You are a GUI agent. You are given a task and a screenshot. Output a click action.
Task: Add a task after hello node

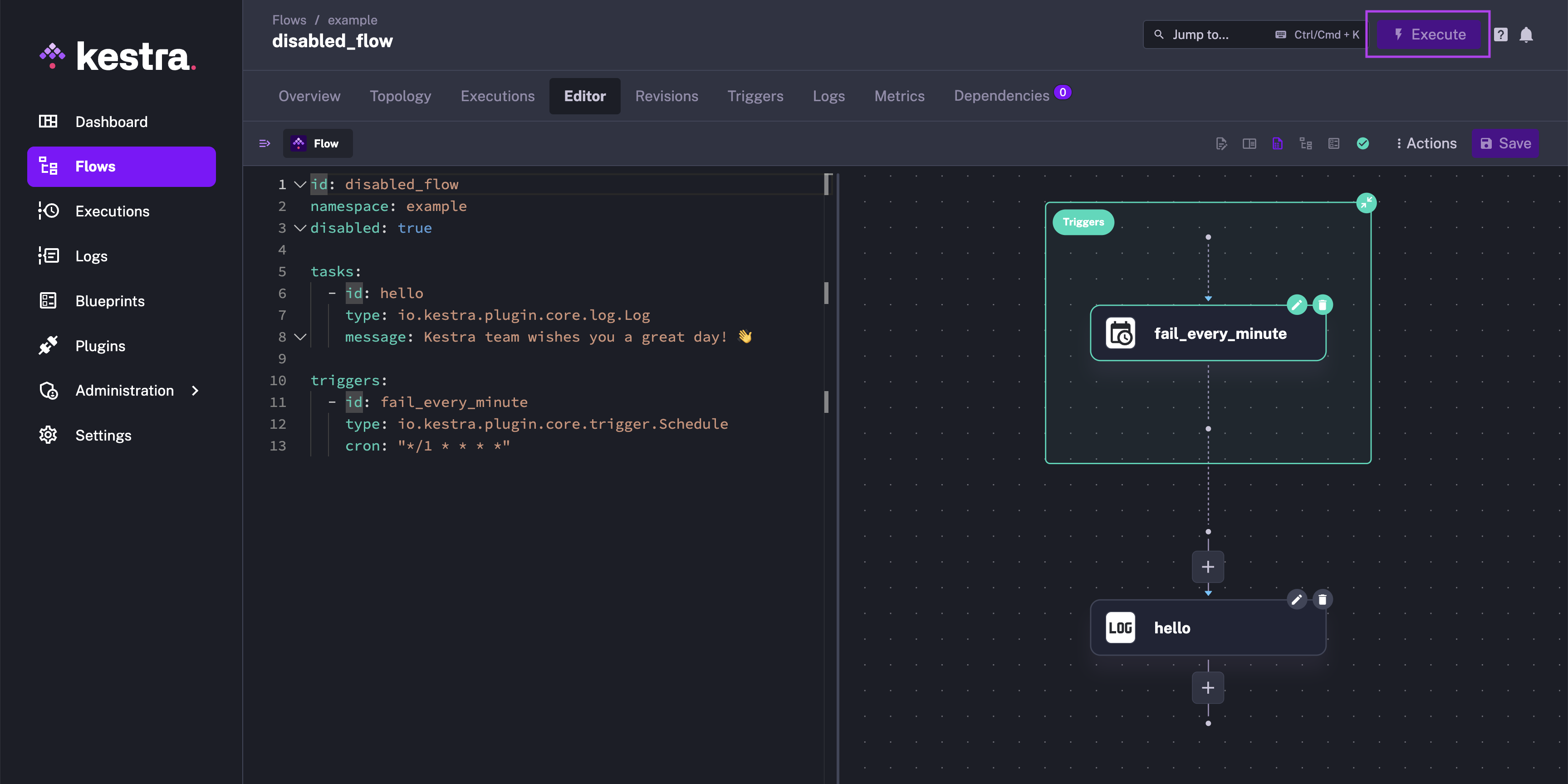point(1208,688)
